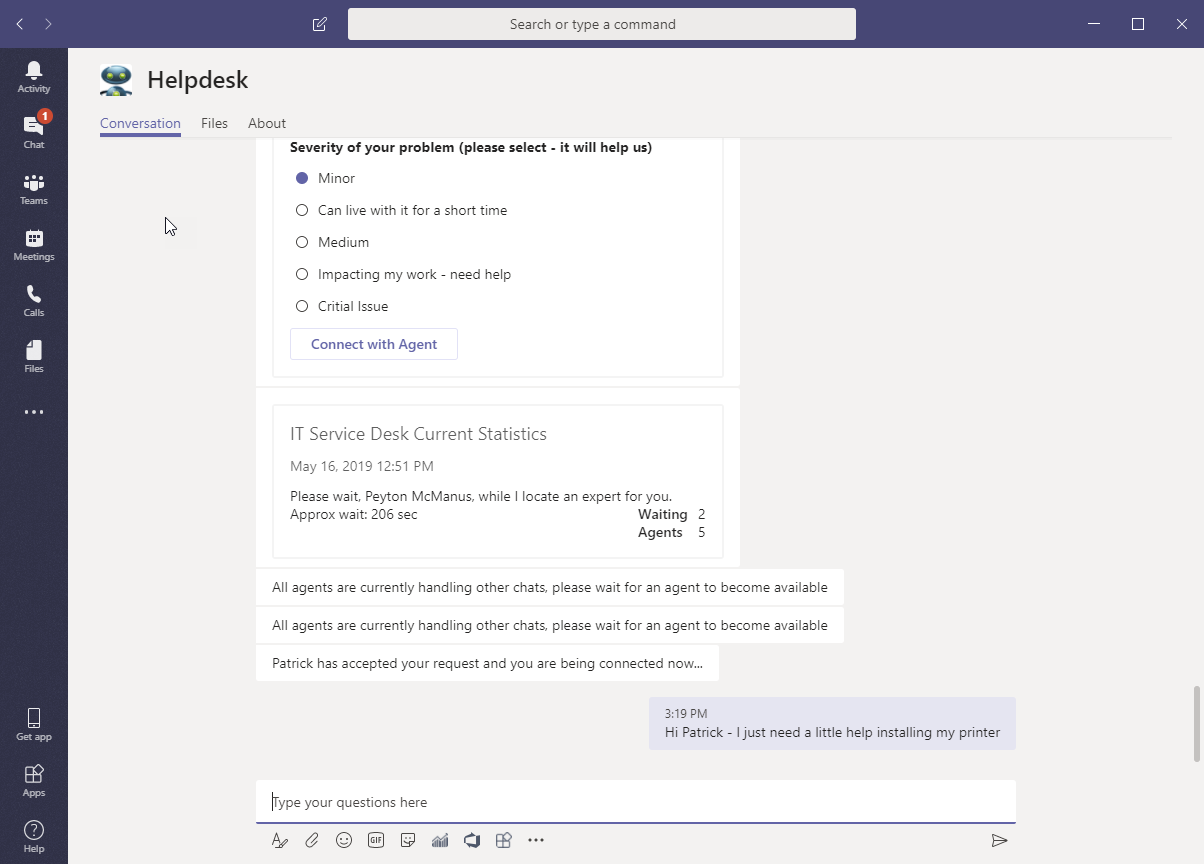The width and height of the screenshot is (1204, 864).
Task: Click the 'May 16, 2019 12:51 PM' timestamp
Action: [362, 466]
